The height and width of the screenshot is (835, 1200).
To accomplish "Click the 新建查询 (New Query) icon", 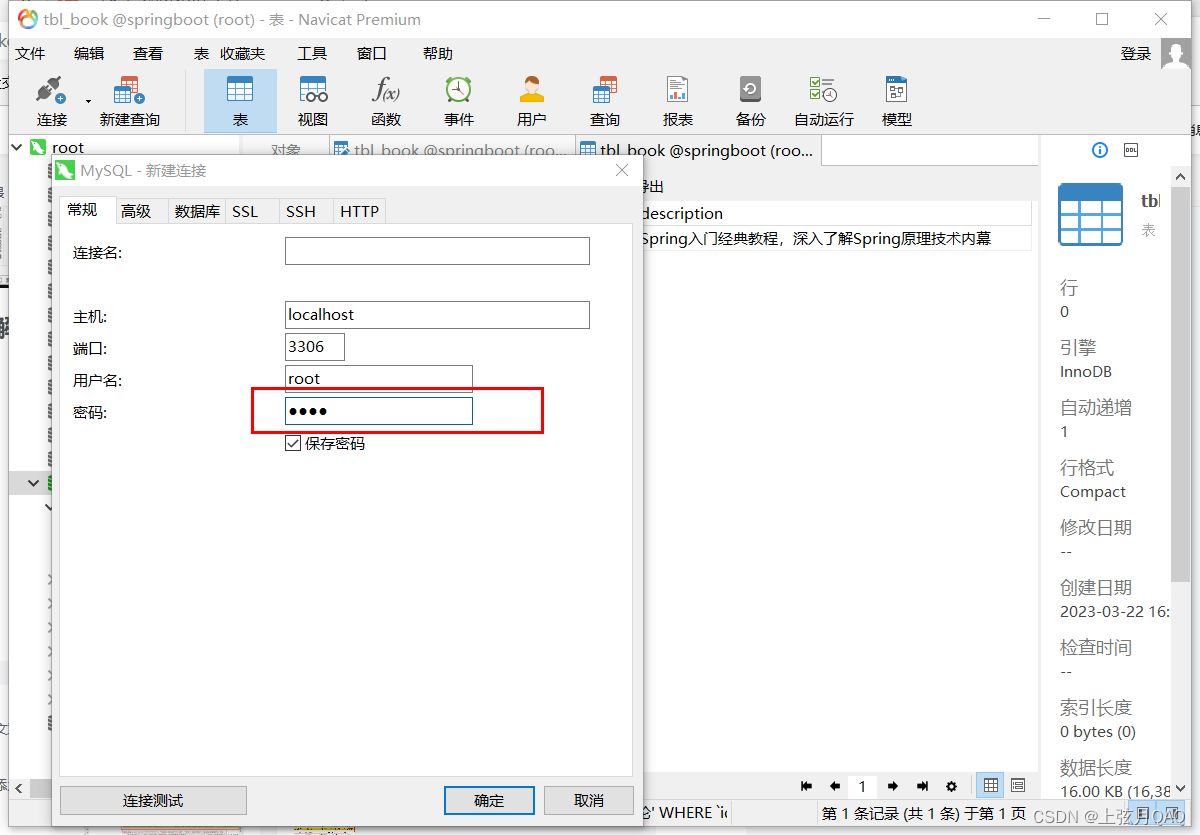I will coord(129,99).
